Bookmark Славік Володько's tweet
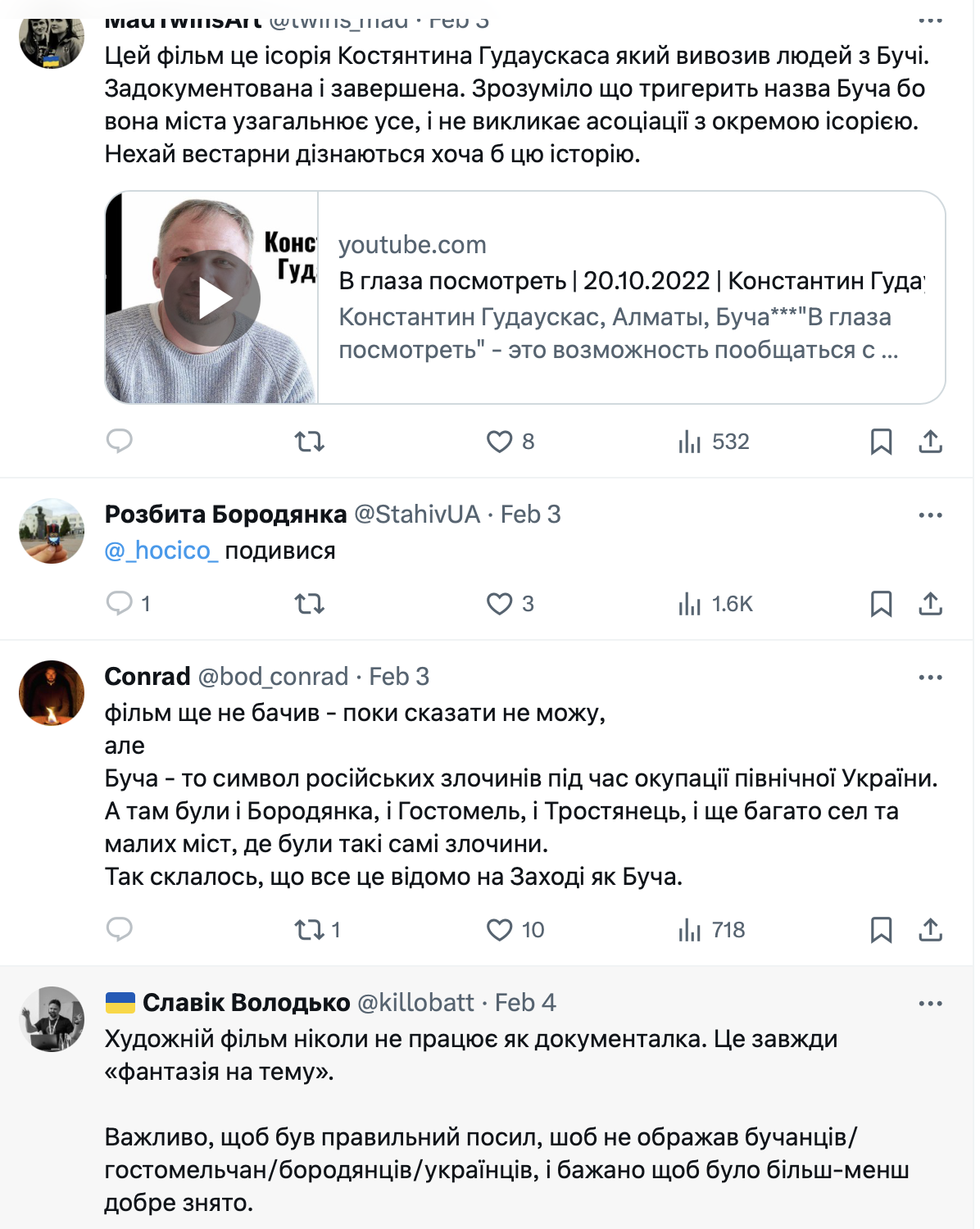The width and height of the screenshot is (980, 1229). click(881, 1221)
